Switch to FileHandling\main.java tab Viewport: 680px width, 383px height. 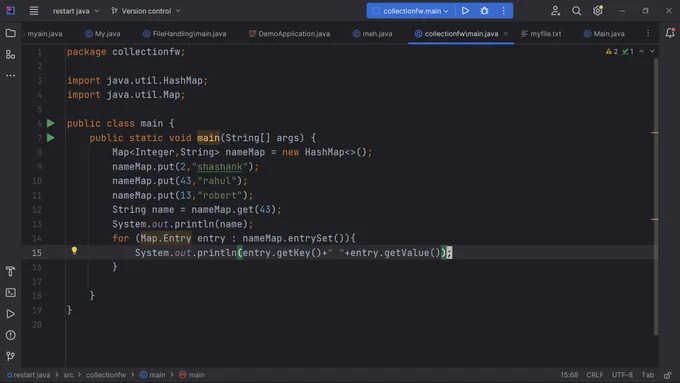(x=184, y=33)
